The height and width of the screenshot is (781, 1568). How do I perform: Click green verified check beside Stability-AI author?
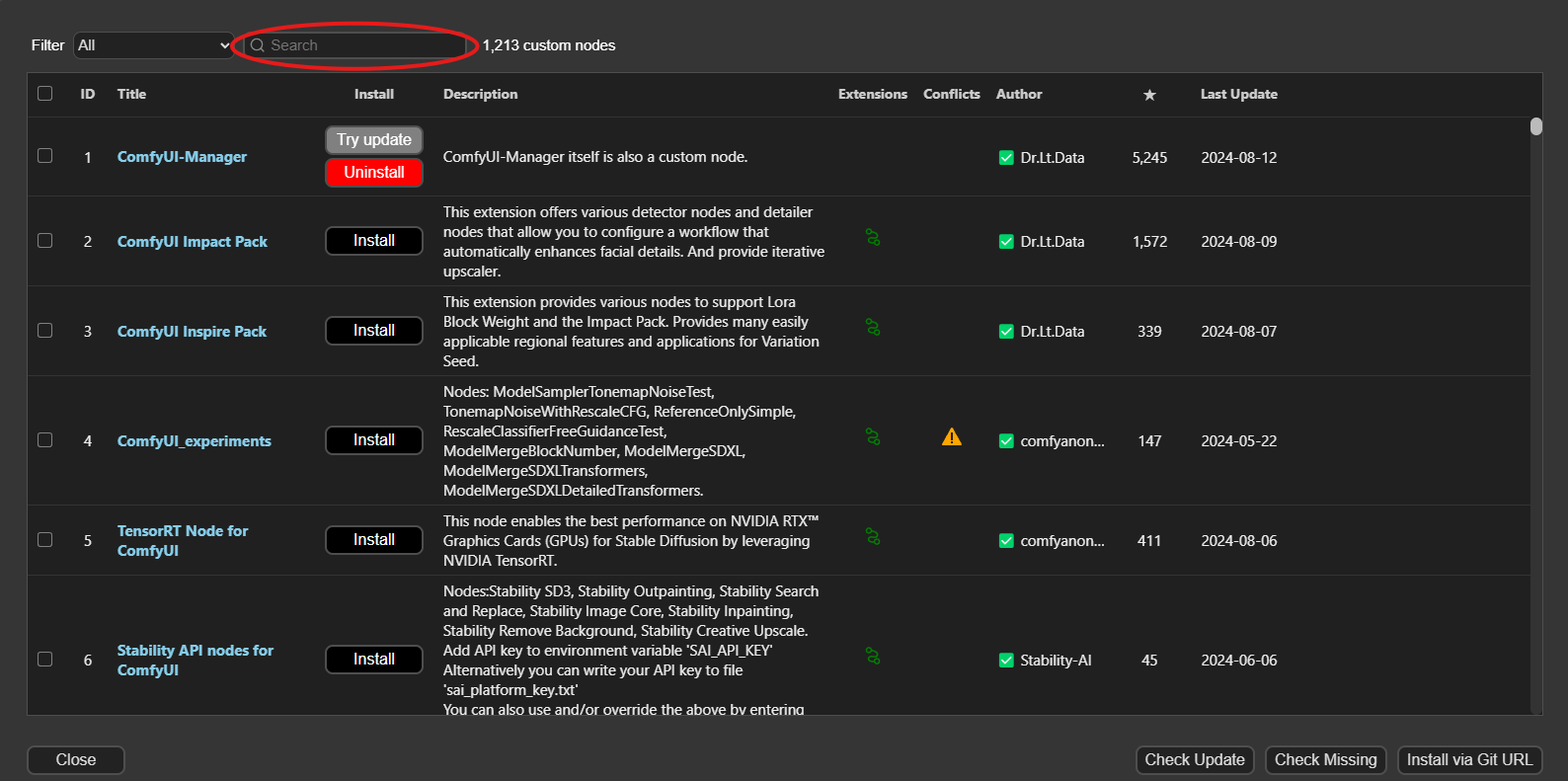coord(1006,661)
